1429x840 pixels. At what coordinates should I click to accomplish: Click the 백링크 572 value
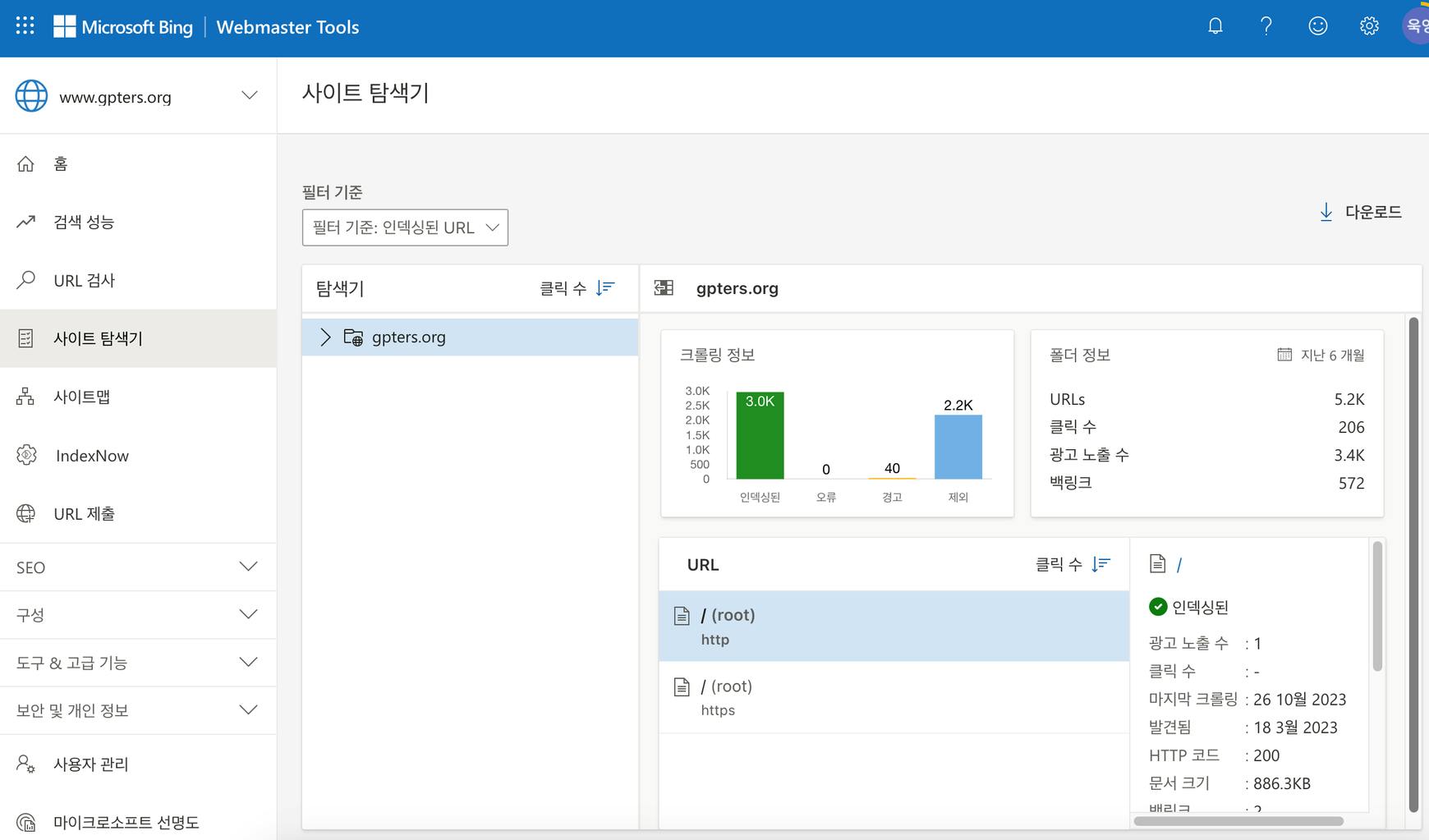point(1351,483)
